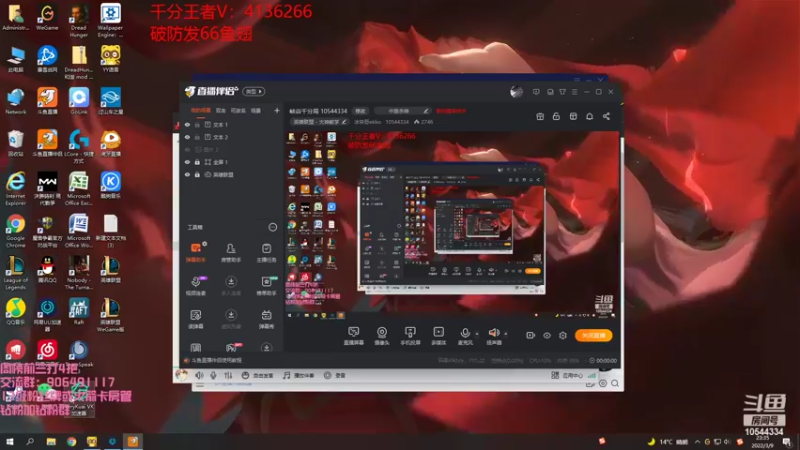Open Windows Start menu

tap(9, 441)
